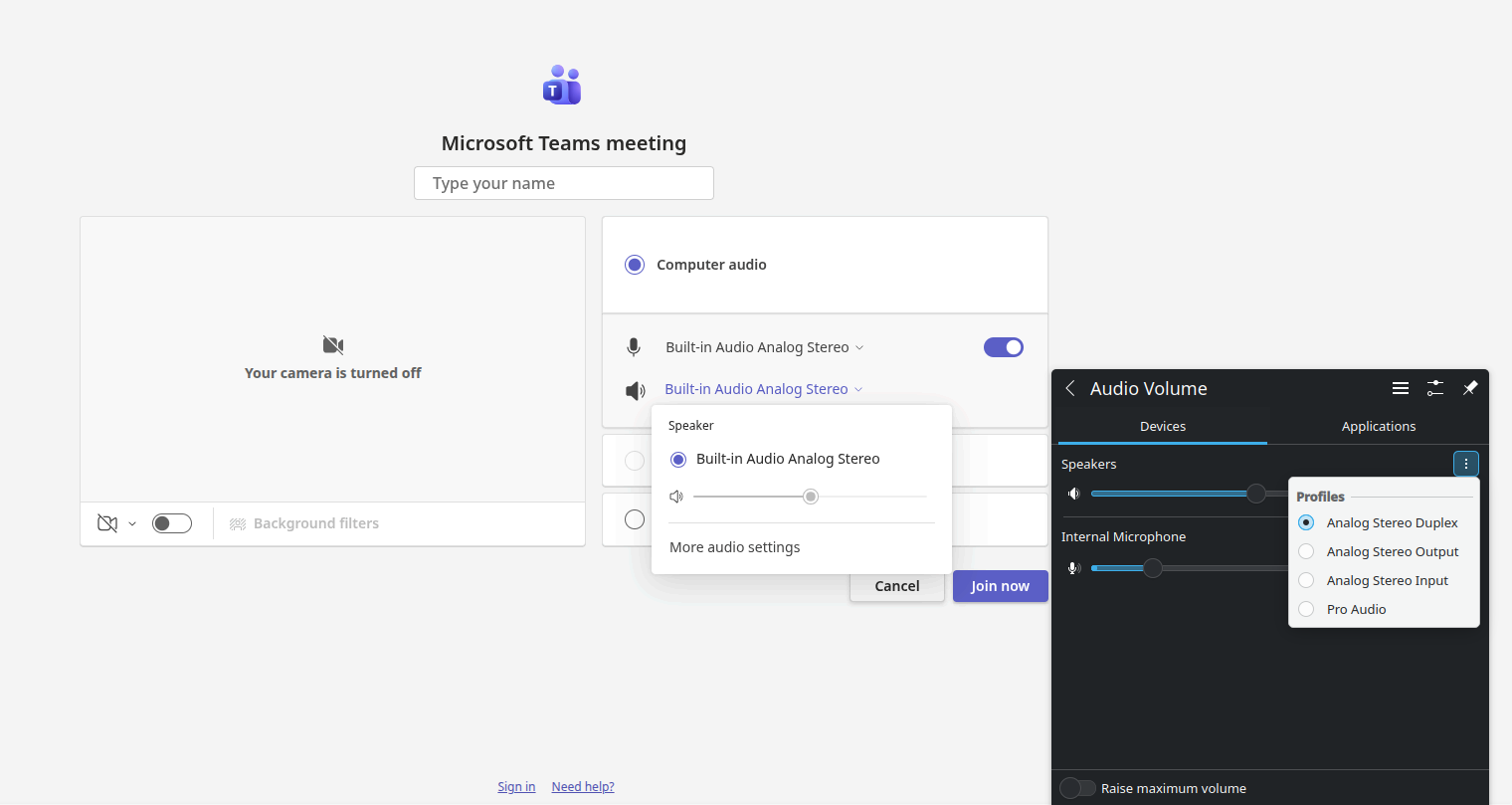Click the microphone icon in Teams audio
Image resolution: width=1512 pixels, height=805 pixels.
coord(634,347)
